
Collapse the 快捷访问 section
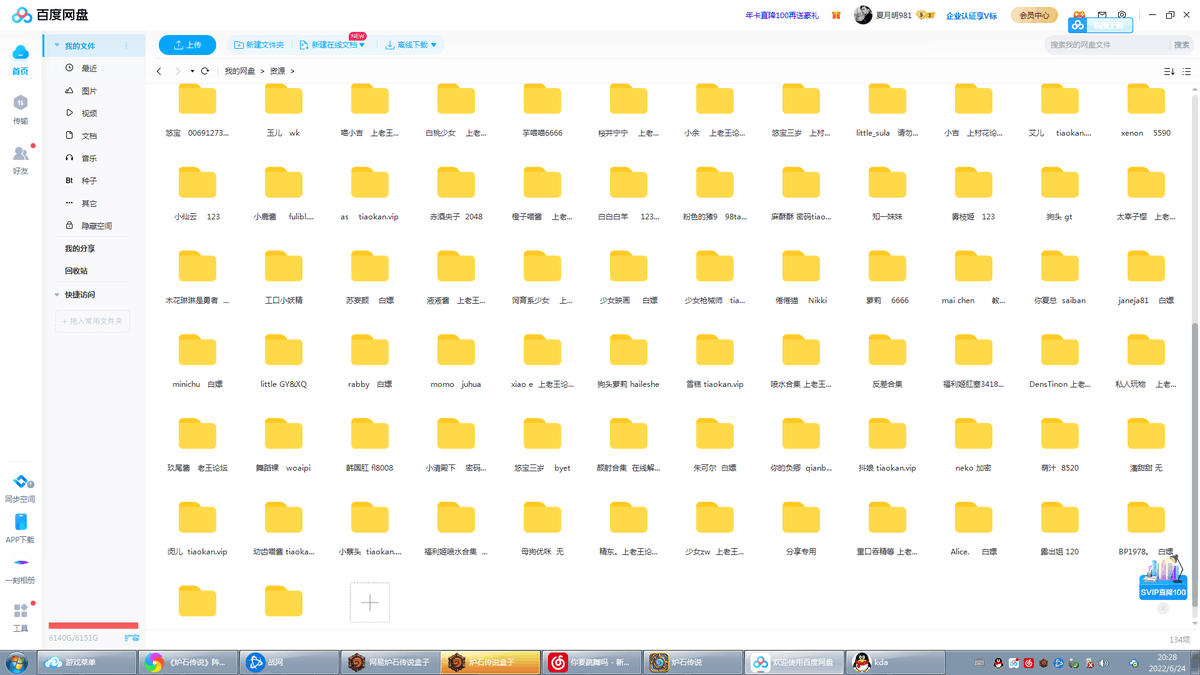[x=57, y=295]
